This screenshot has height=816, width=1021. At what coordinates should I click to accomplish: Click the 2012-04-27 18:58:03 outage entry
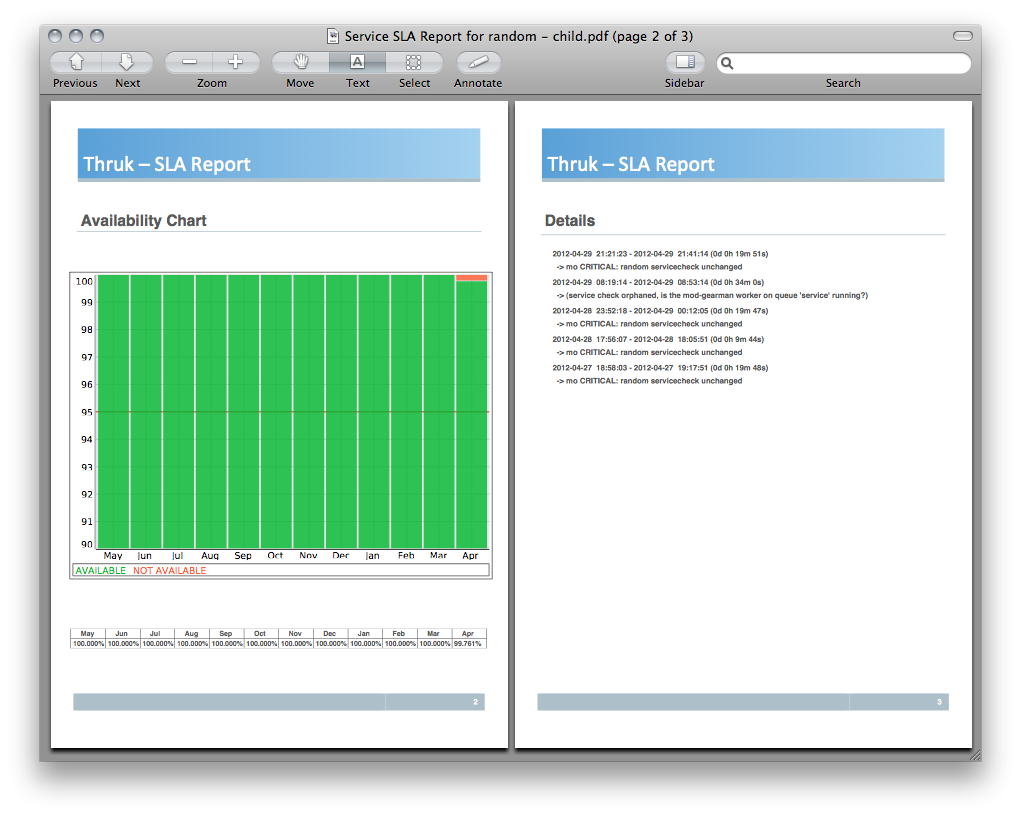(660, 368)
